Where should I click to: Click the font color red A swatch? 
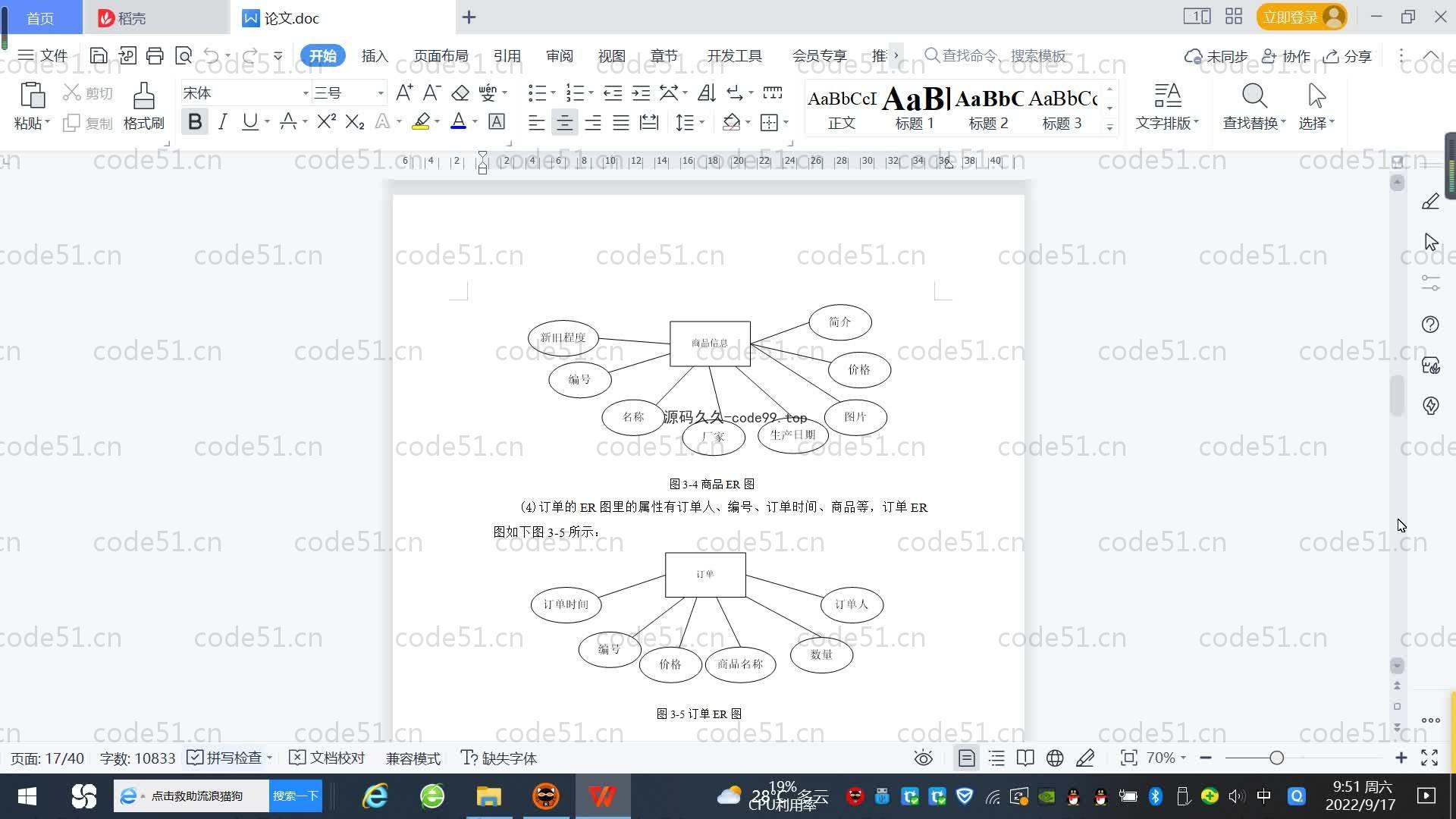pos(459,121)
